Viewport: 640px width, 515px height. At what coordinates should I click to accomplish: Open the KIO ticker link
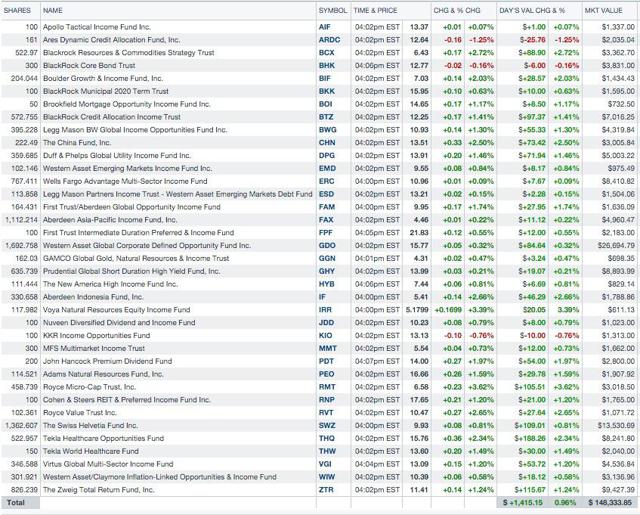pos(325,335)
